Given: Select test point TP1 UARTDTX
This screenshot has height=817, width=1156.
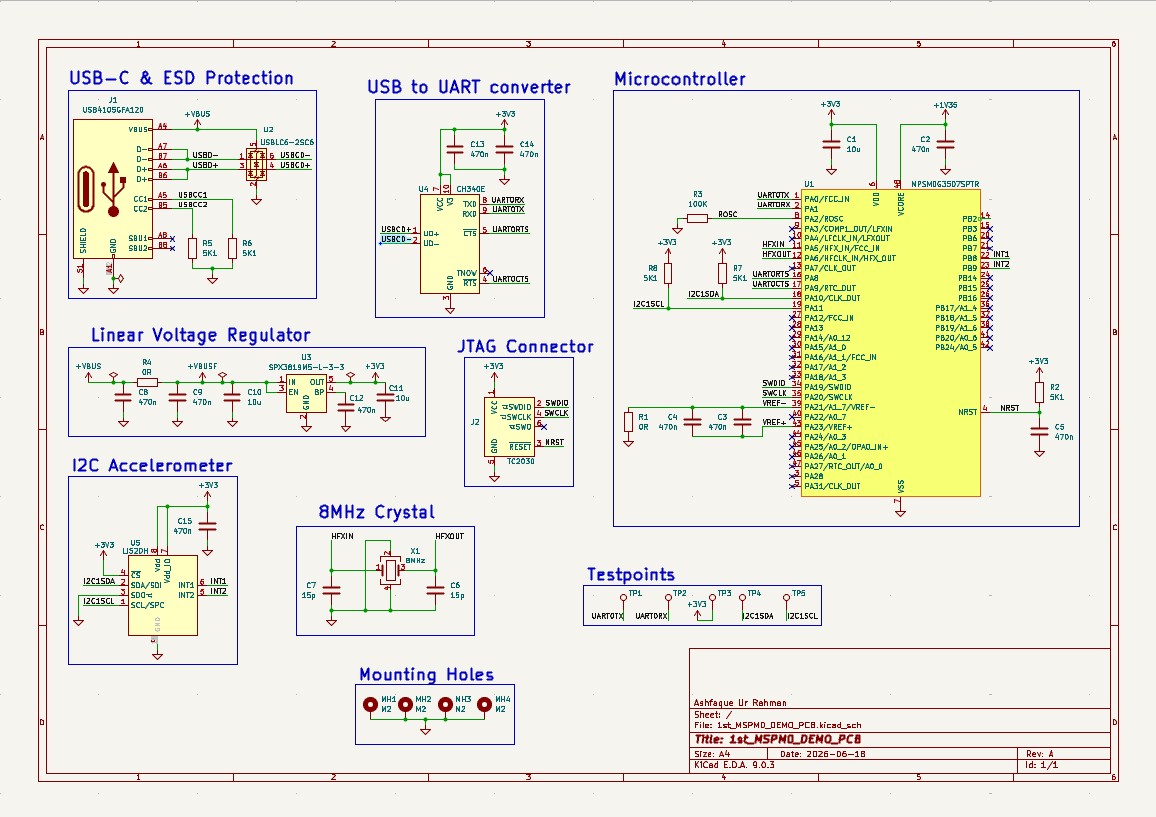Looking at the screenshot, I should pos(624,600).
